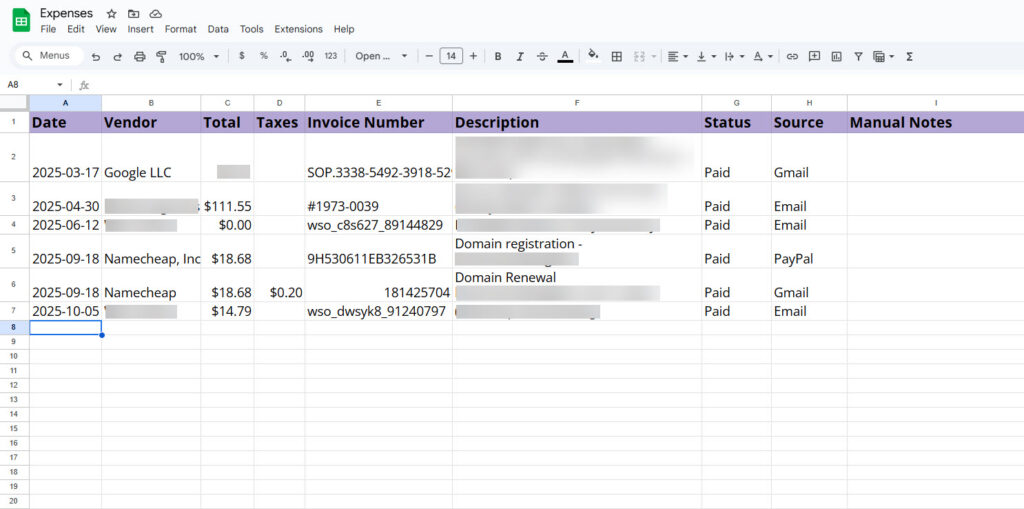This screenshot has width=1024, height=509.
Task: Open text wrapping dropdown
Action: coord(735,57)
